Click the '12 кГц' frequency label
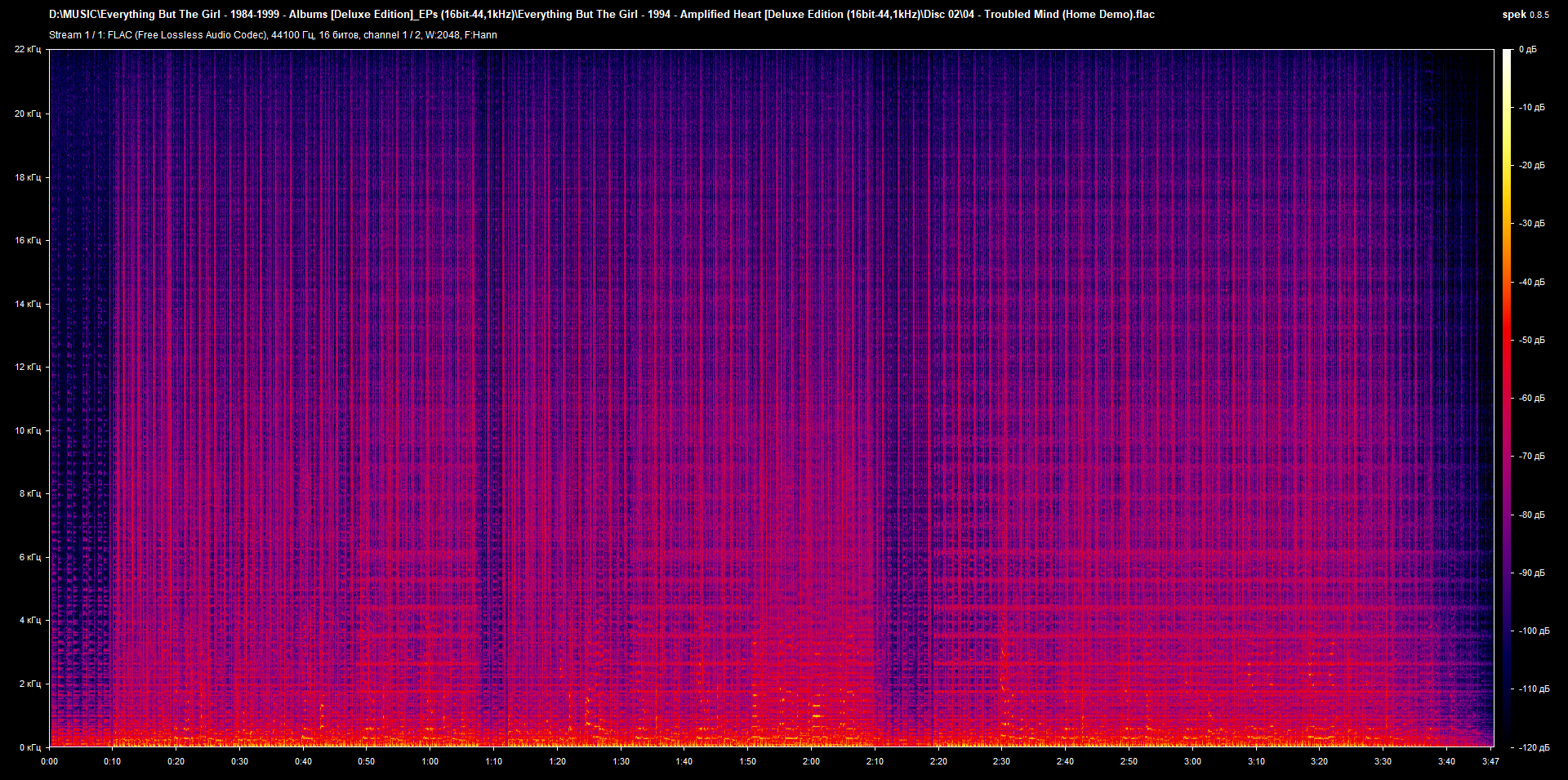Viewport: 1568px width, 780px height. pos(28,367)
